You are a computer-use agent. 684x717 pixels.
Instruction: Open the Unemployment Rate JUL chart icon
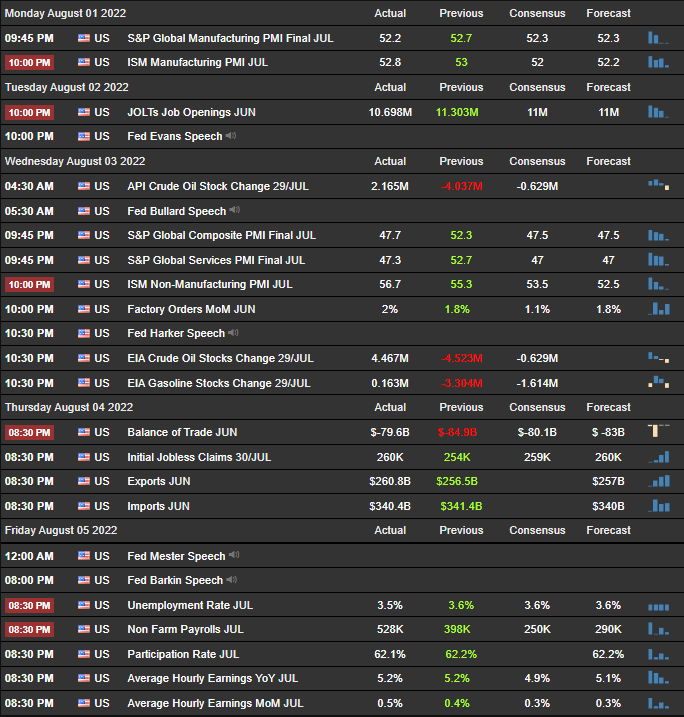[658, 607]
